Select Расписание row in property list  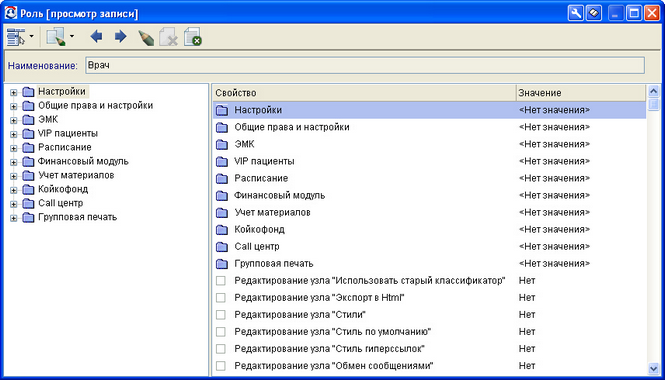pyautogui.click(x=429, y=178)
